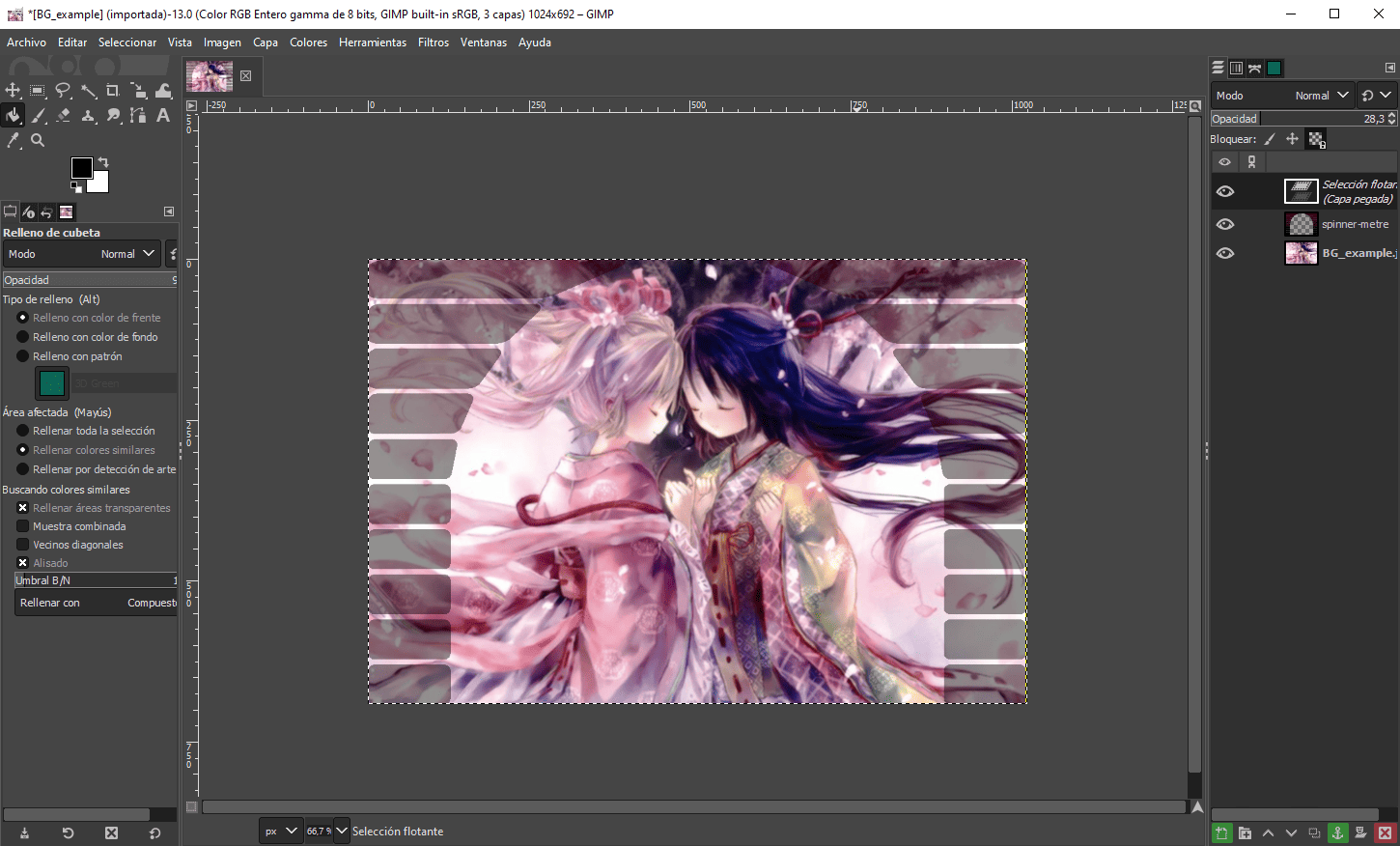Image resolution: width=1400 pixels, height=846 pixels.
Task: Toggle alpha channel lock
Action: pos(1316,139)
